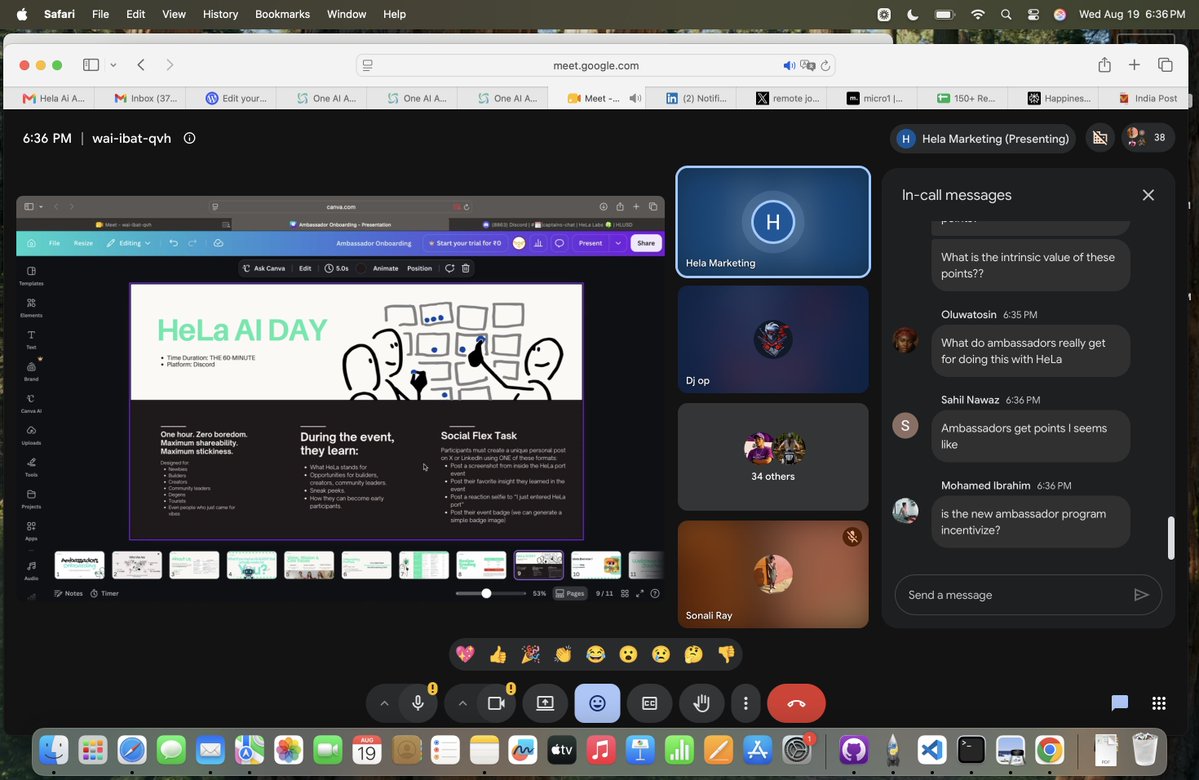Image resolution: width=1199 pixels, height=780 pixels.
Task: Open the Apple menu
Action: (x=21, y=14)
